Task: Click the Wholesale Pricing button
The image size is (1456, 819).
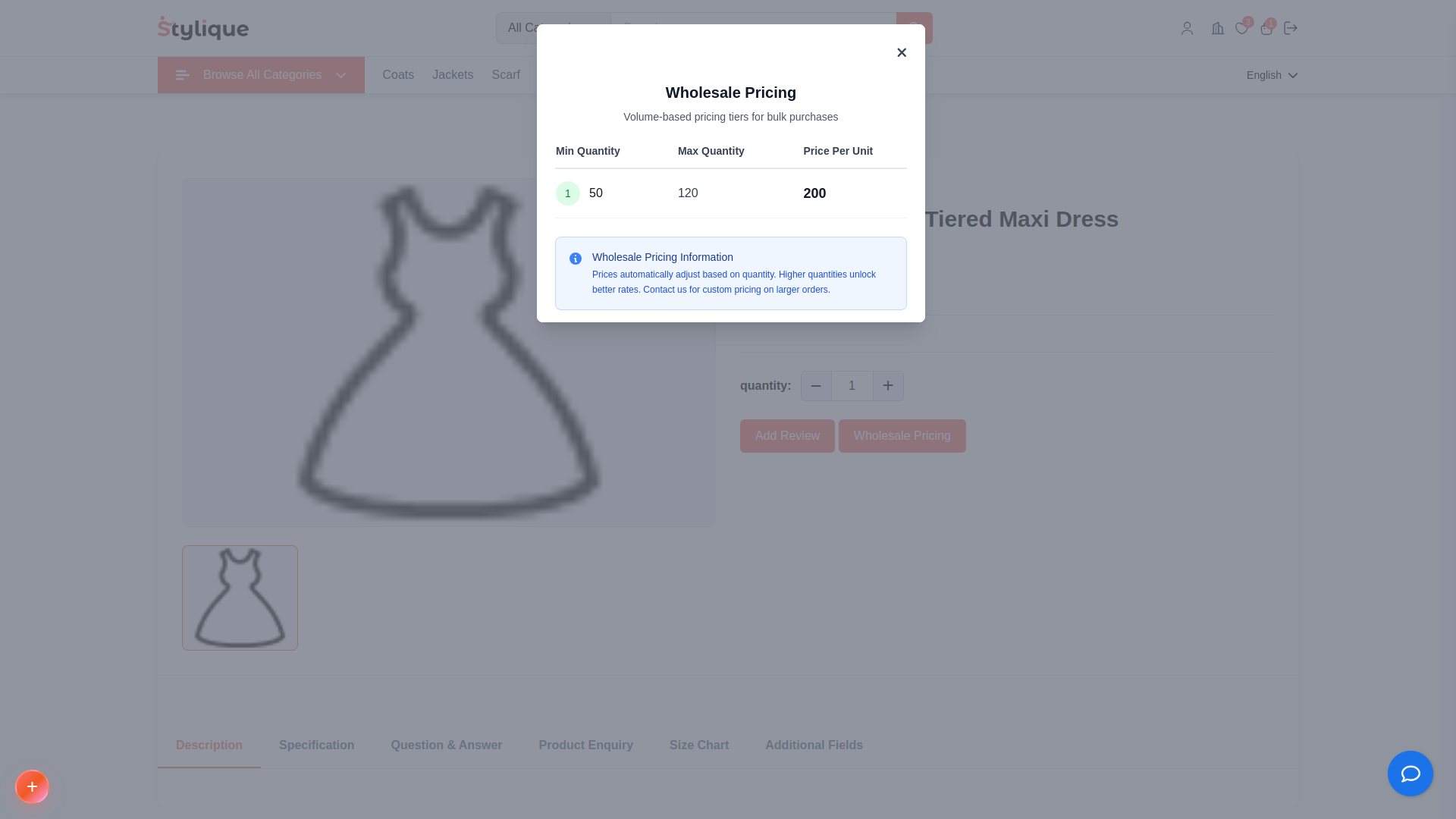Action: tap(902, 436)
